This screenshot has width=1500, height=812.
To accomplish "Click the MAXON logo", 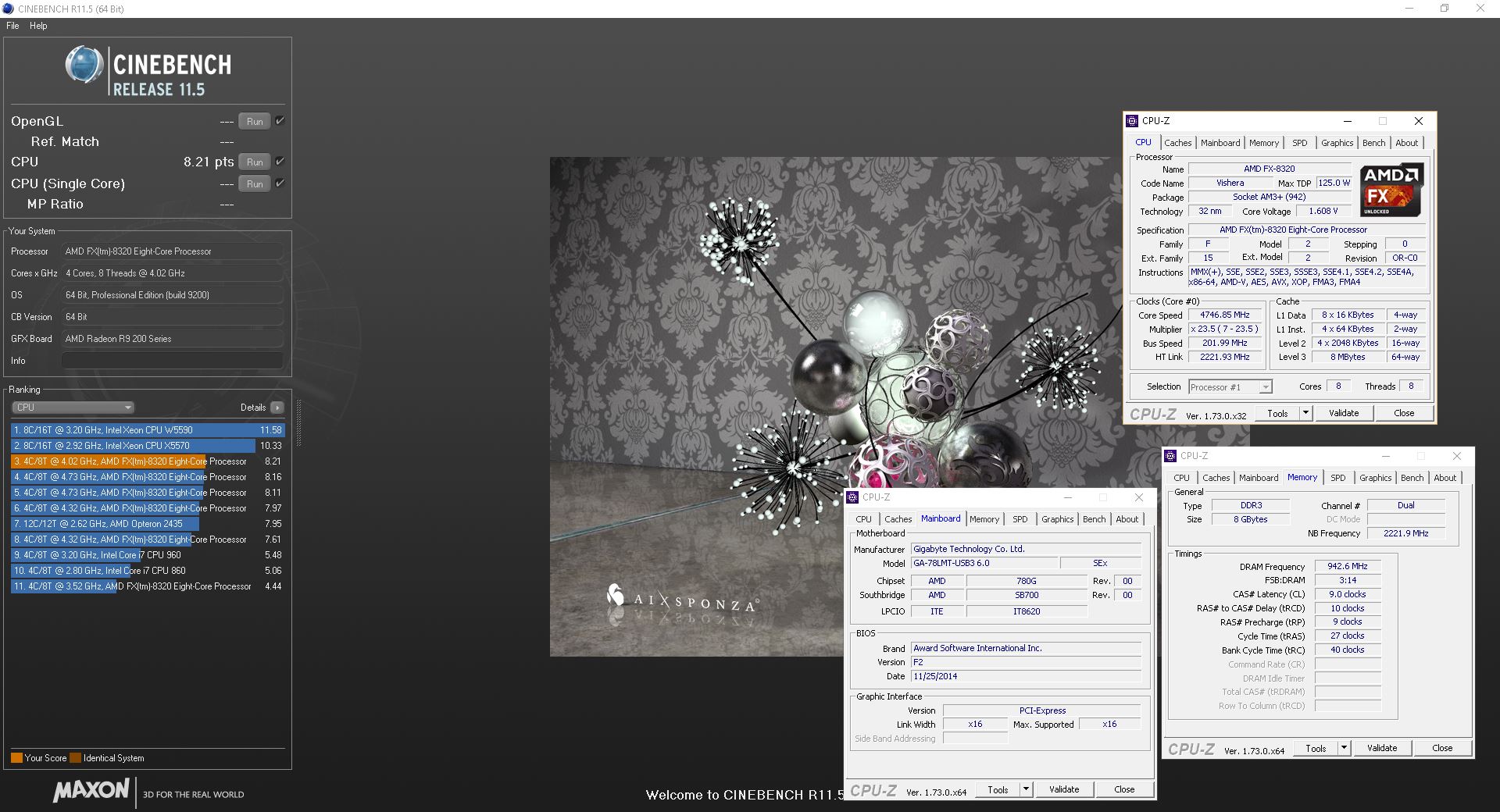I will coord(91,791).
